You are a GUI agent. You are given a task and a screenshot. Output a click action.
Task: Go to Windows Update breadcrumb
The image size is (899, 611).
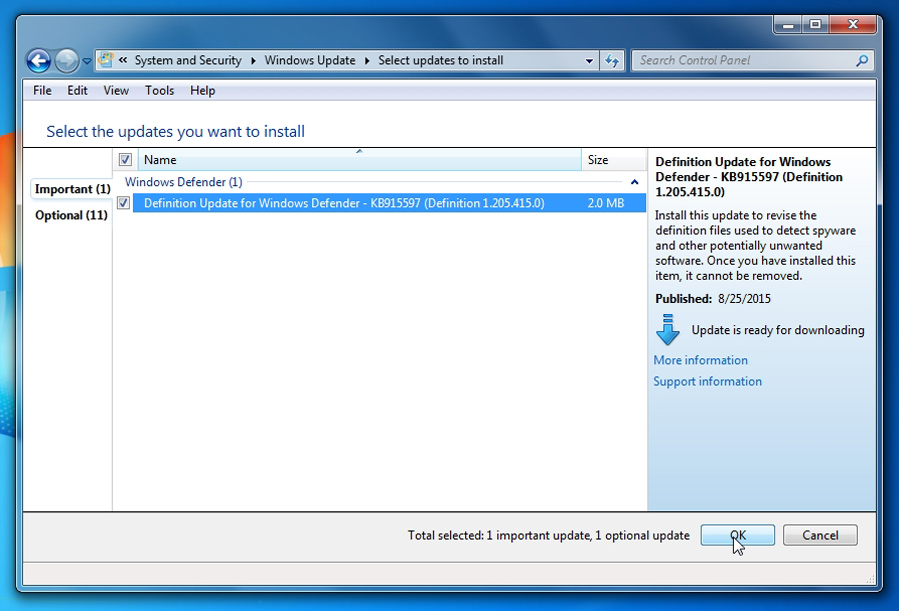tap(310, 60)
